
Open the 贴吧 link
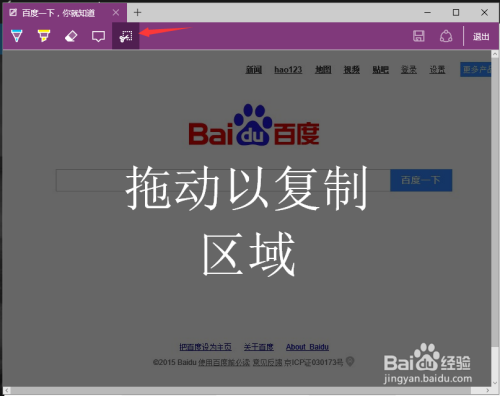tap(380, 70)
